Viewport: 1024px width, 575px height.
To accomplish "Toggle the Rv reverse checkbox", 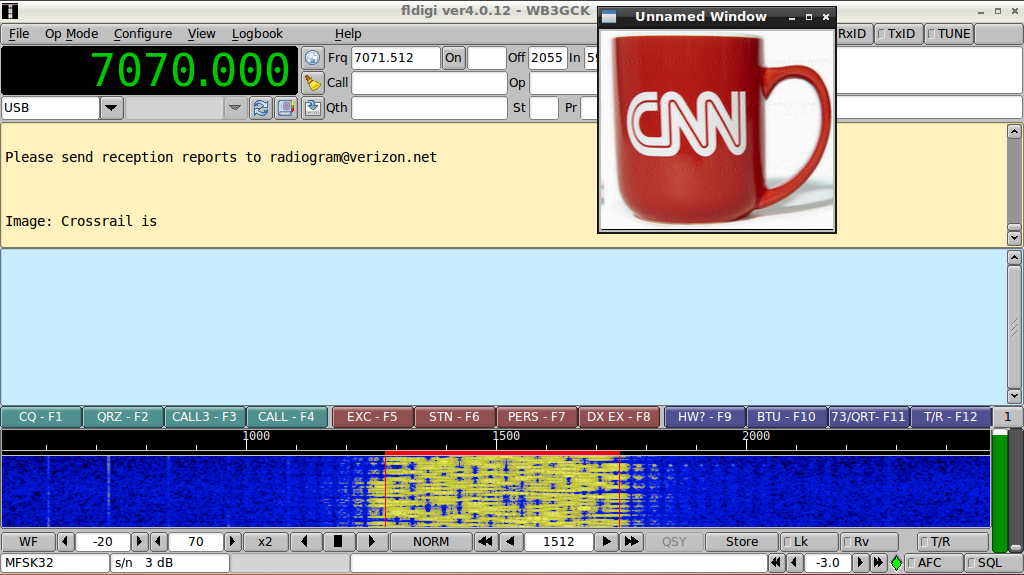I will (869, 542).
